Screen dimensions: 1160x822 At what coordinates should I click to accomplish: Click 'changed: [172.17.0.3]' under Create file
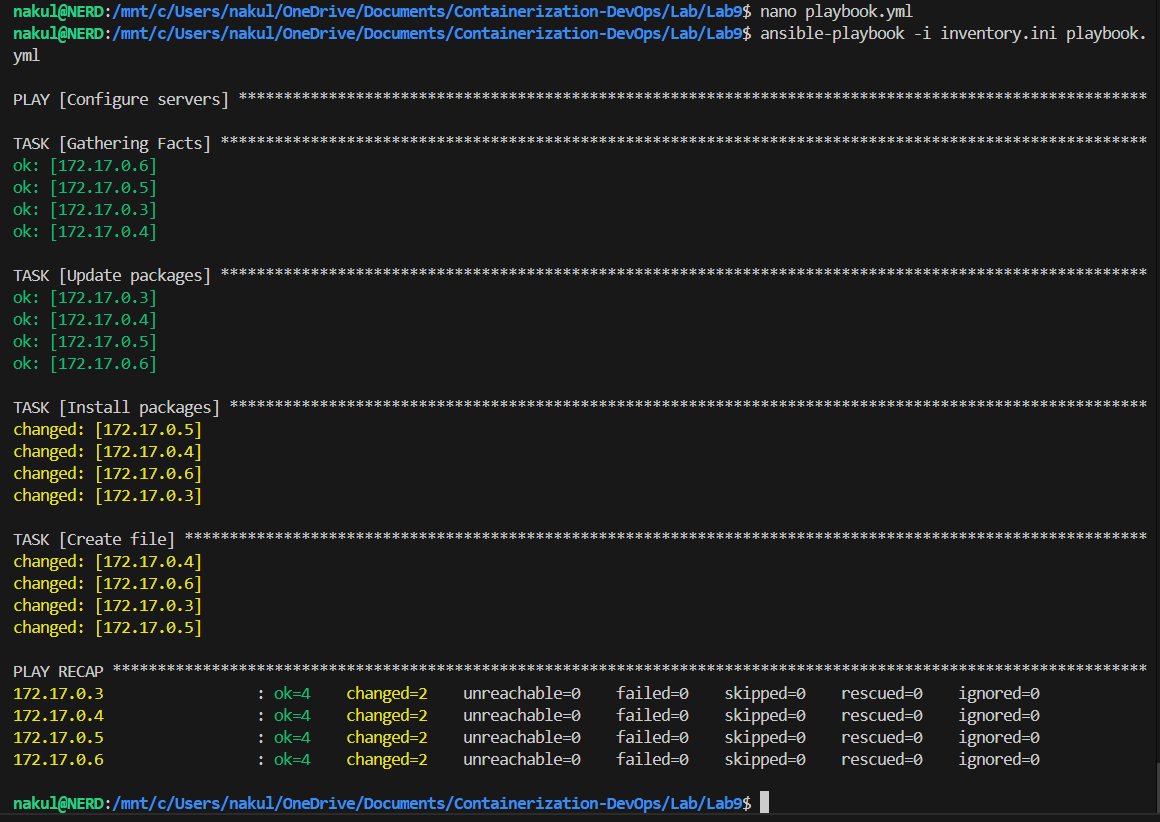(107, 606)
